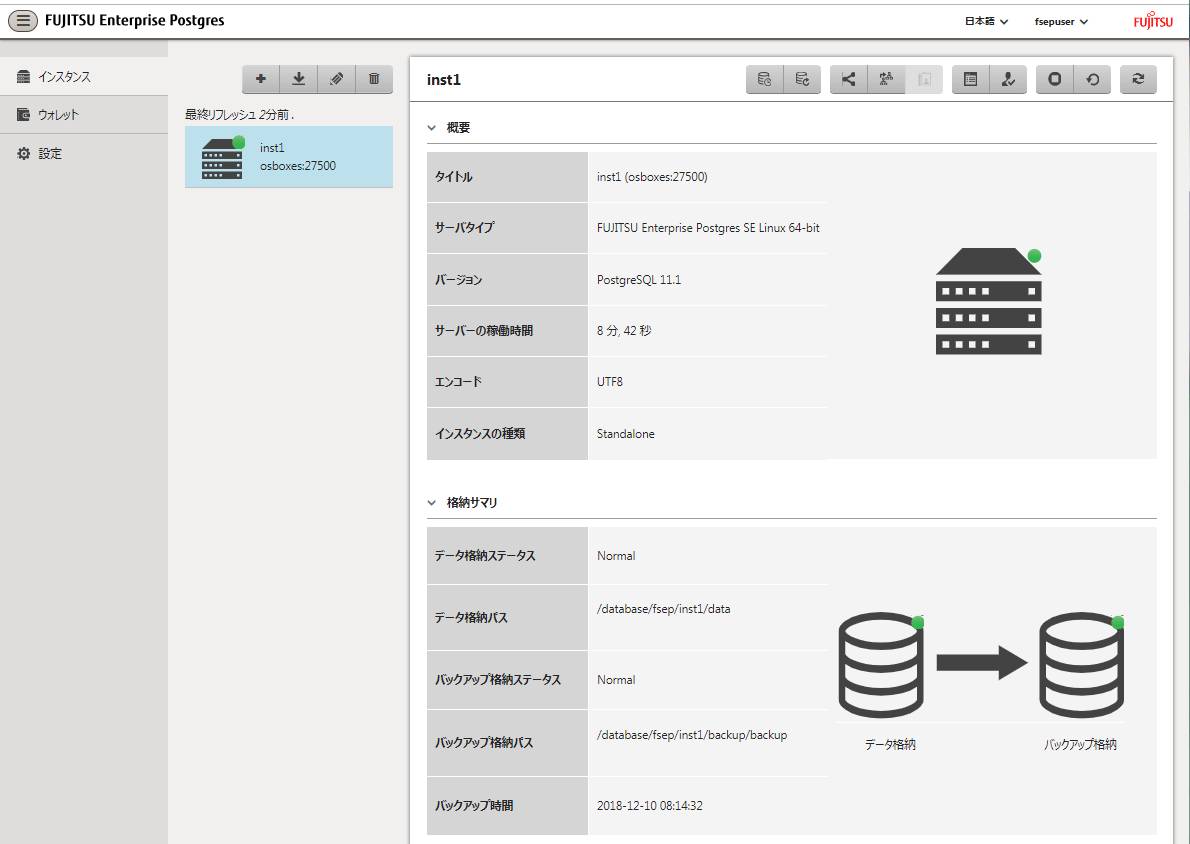Click the instances server icon in sidebar
The image size is (1190, 844).
[x=24, y=77]
